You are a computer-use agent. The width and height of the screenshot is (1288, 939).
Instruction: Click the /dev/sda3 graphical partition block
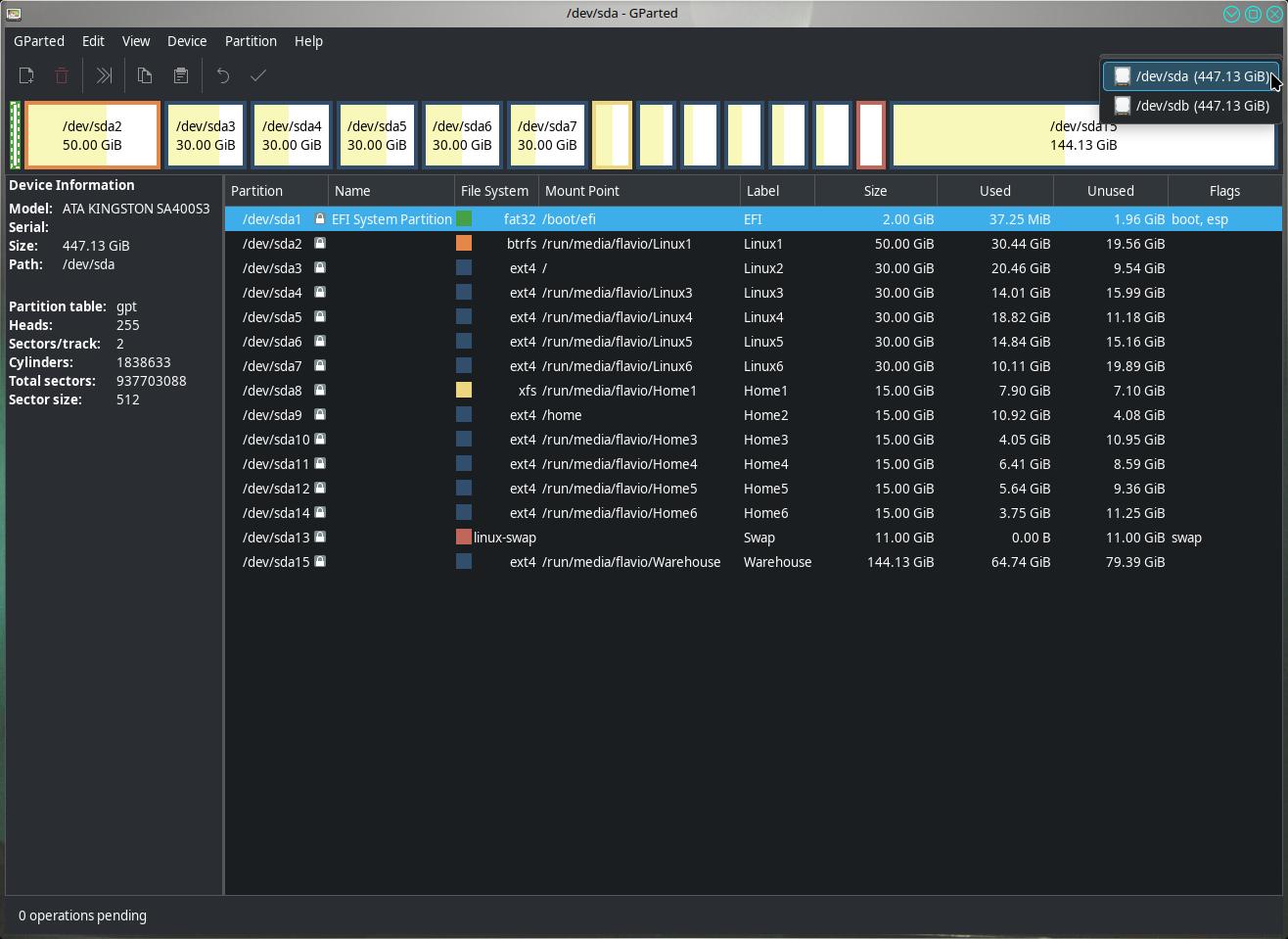coord(206,135)
